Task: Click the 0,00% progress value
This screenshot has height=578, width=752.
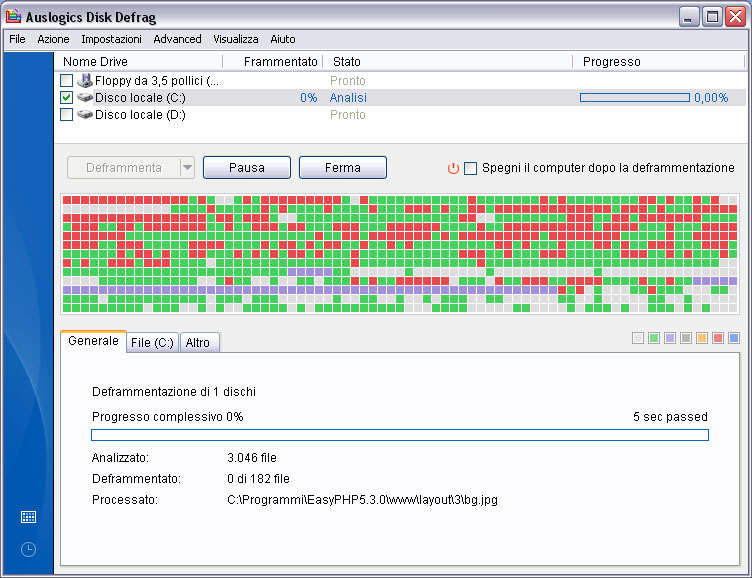Action: pos(711,97)
